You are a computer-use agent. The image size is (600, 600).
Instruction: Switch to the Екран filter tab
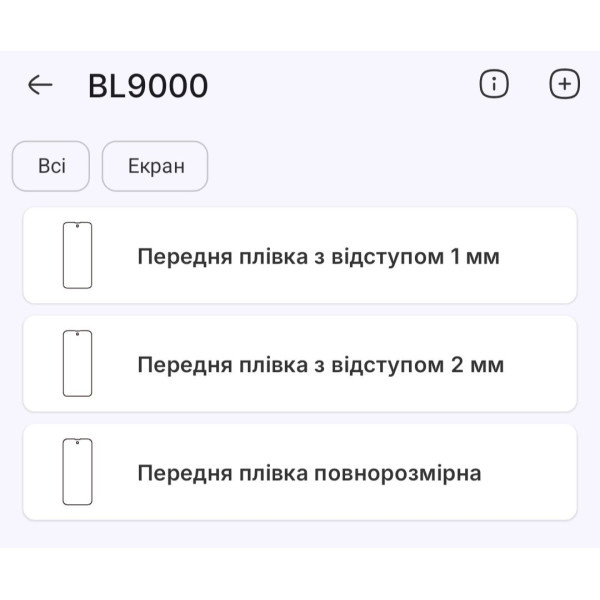(155, 166)
